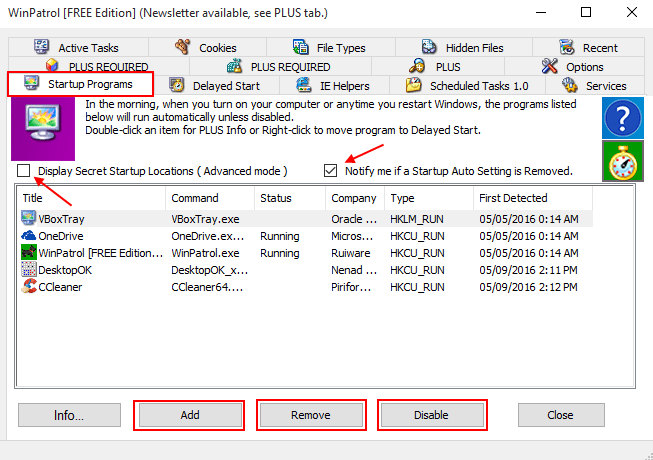Enable Display Secret Startup Locations checkbox
The height and width of the screenshot is (460, 653).
pos(24,170)
